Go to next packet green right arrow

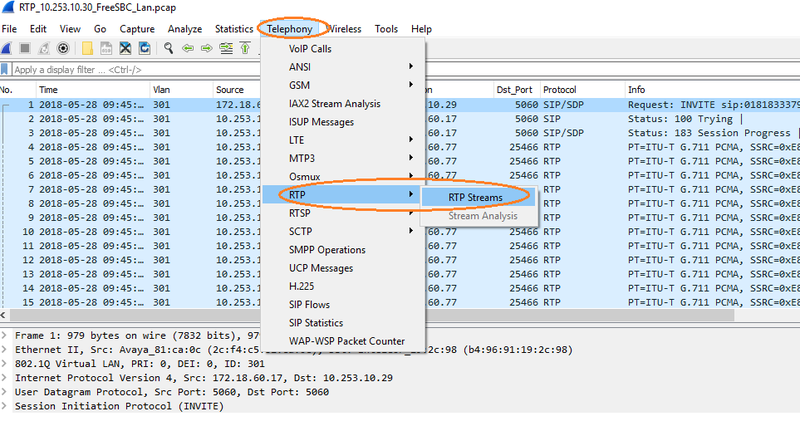click(x=207, y=48)
